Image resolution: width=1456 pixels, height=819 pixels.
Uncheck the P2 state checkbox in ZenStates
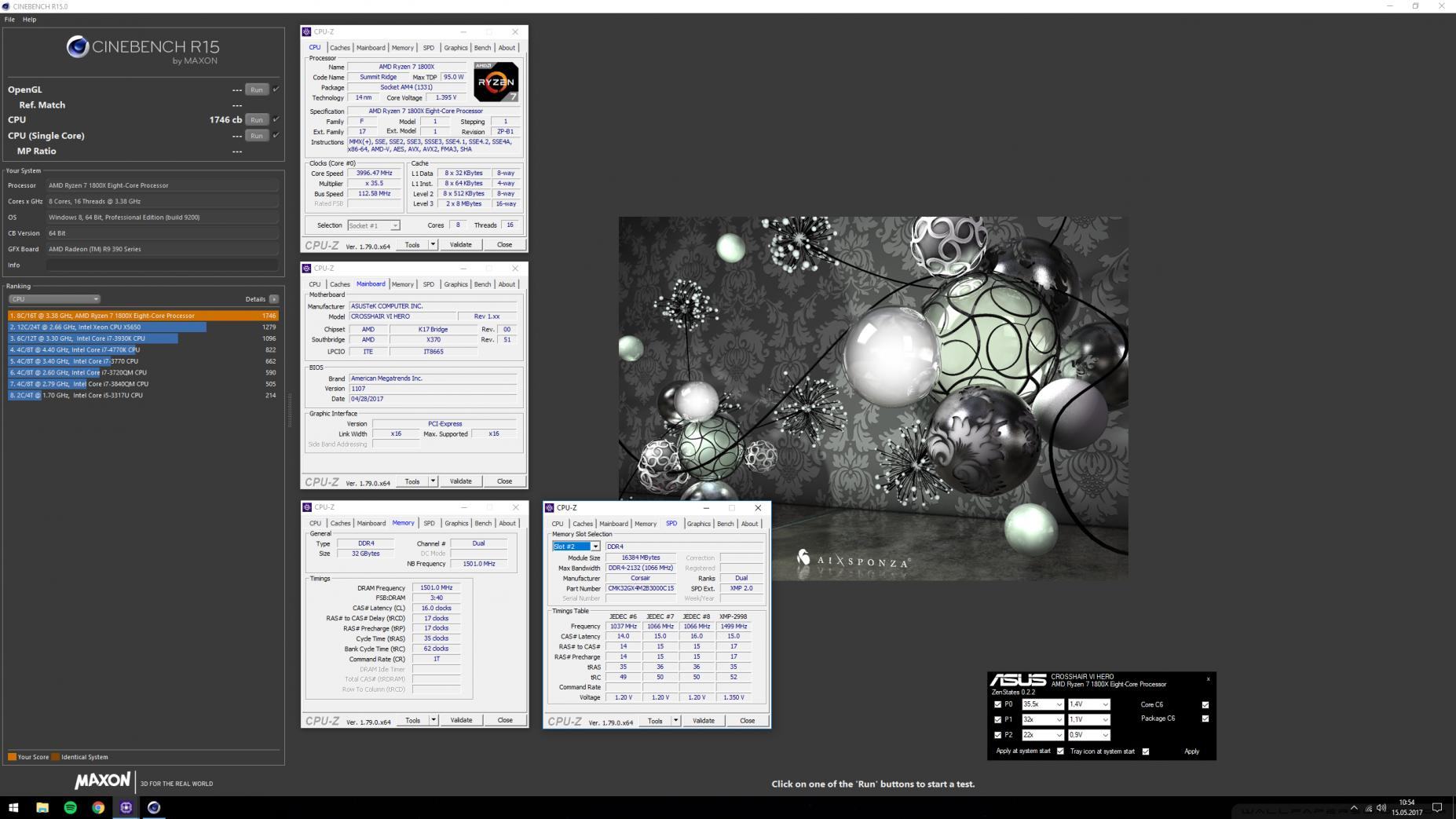pos(998,735)
